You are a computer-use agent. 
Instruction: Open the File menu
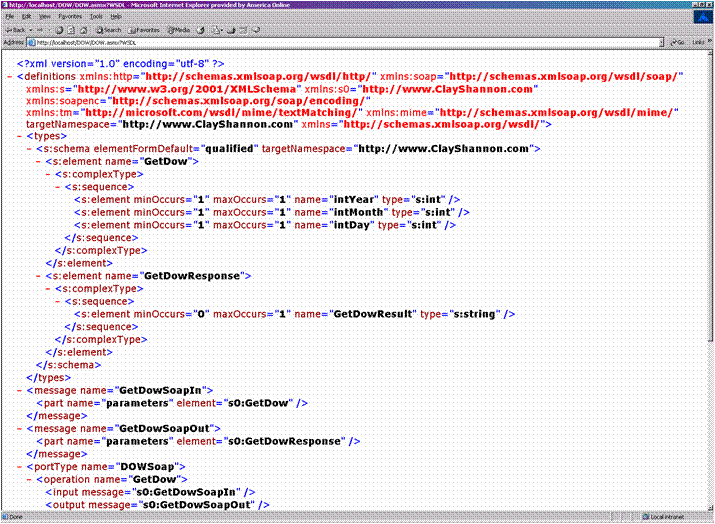pos(10,17)
